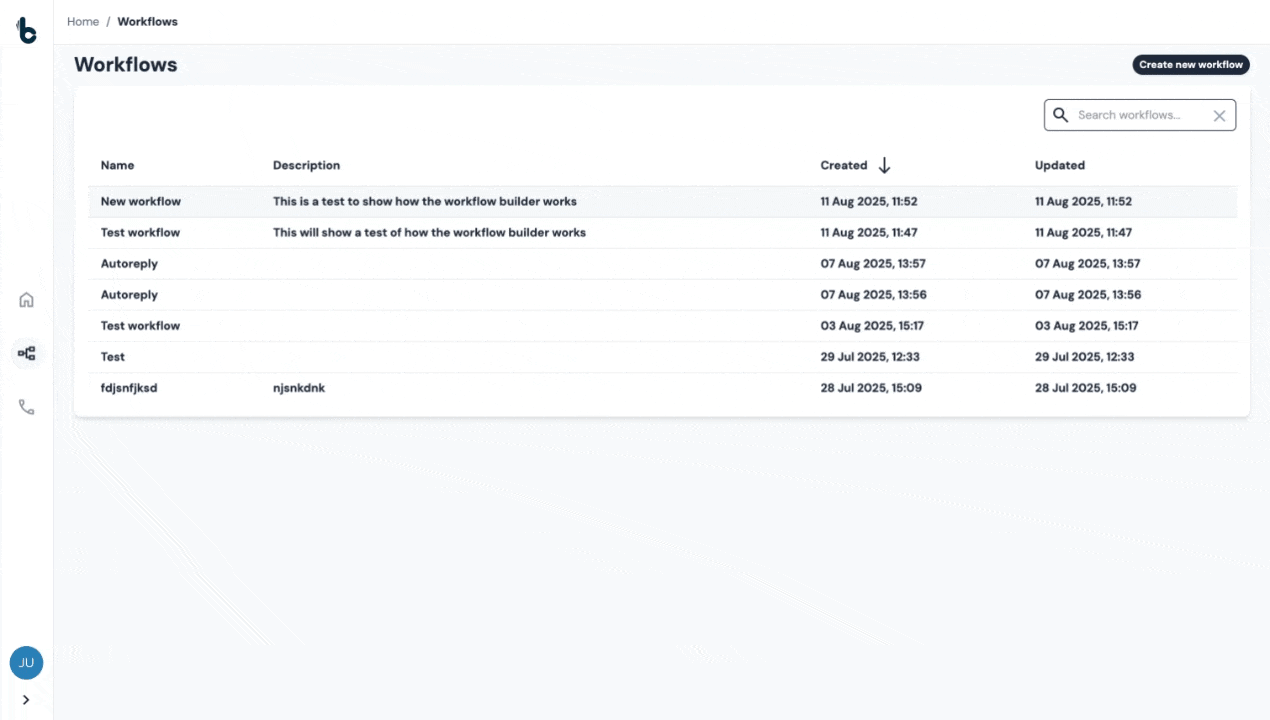Clear the search field using the X icon
Viewport: 1270px width, 720px height.
(x=1219, y=115)
